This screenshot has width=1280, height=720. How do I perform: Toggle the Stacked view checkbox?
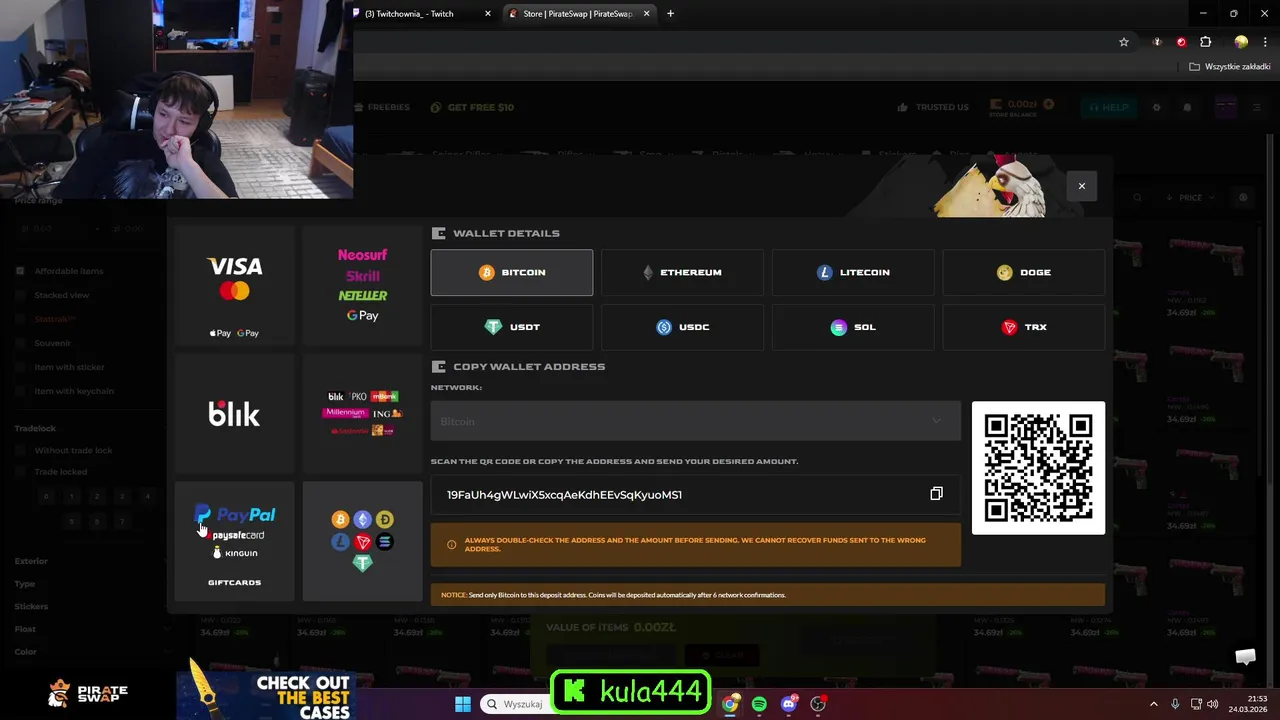click(x=20, y=295)
